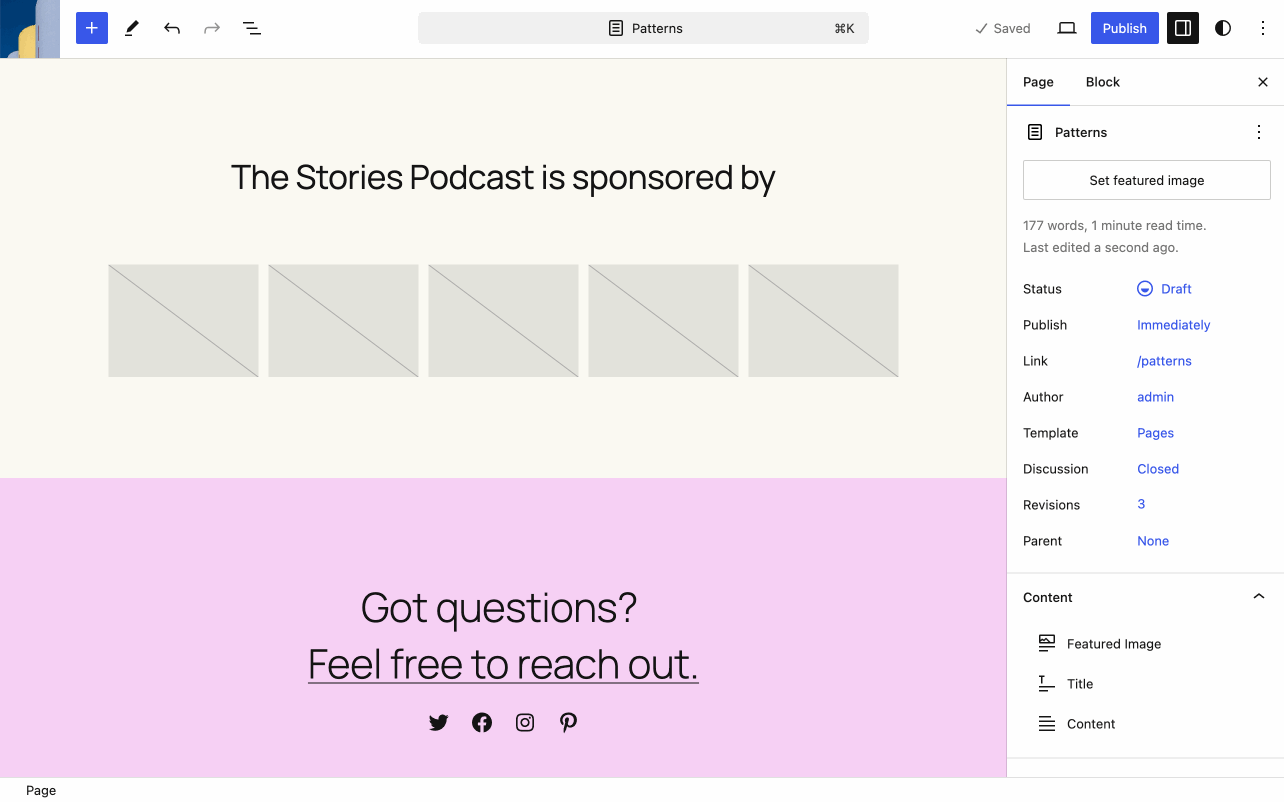
Task: Open the Document Overview list view
Action: 252,28
